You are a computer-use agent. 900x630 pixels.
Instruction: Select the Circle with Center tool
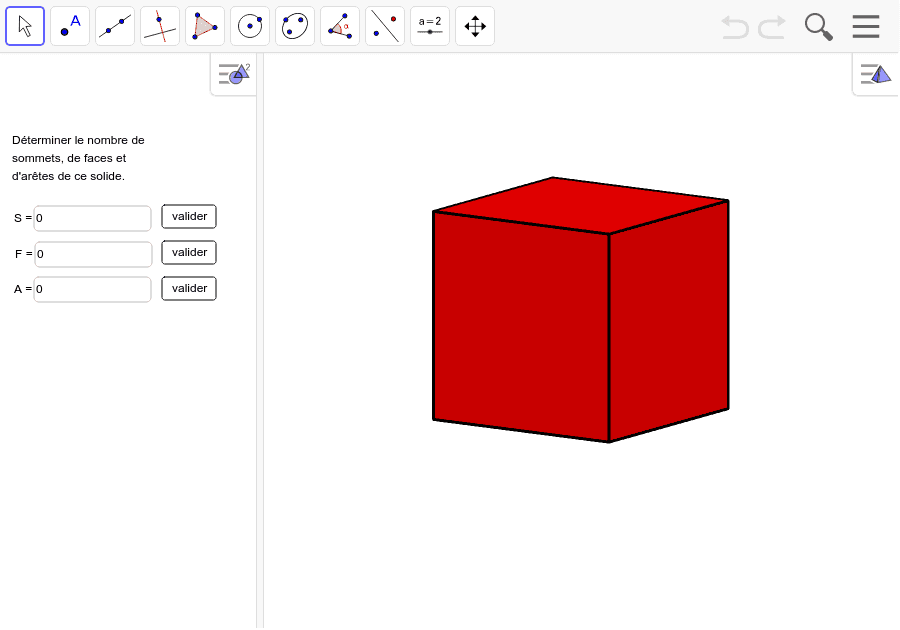point(249,25)
